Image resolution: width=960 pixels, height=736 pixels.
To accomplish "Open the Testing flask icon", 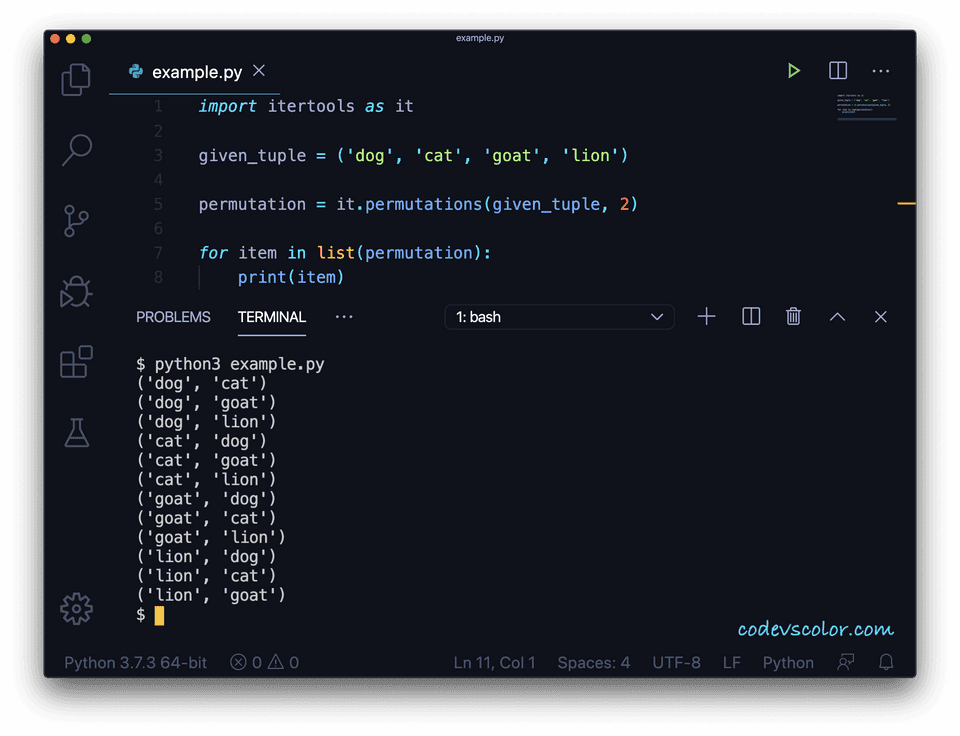I will point(76,433).
